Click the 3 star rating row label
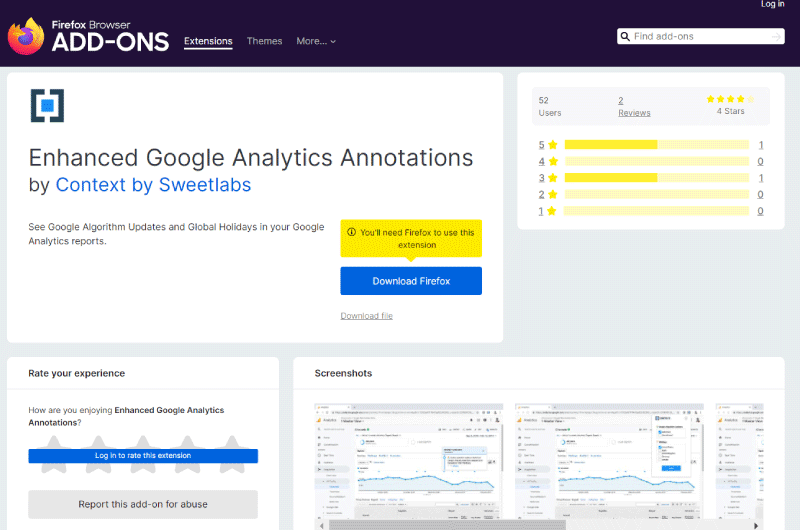The height and width of the screenshot is (530, 800). click(x=548, y=178)
